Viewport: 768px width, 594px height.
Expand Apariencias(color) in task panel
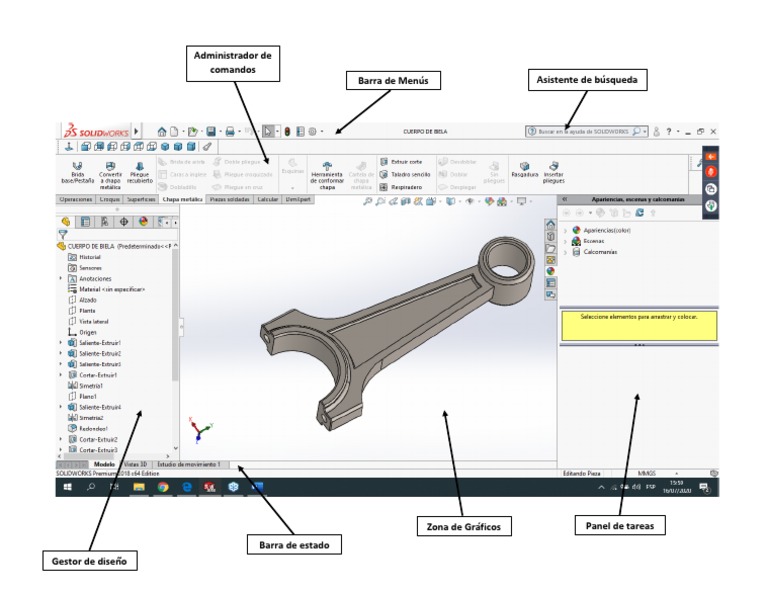[x=566, y=230]
